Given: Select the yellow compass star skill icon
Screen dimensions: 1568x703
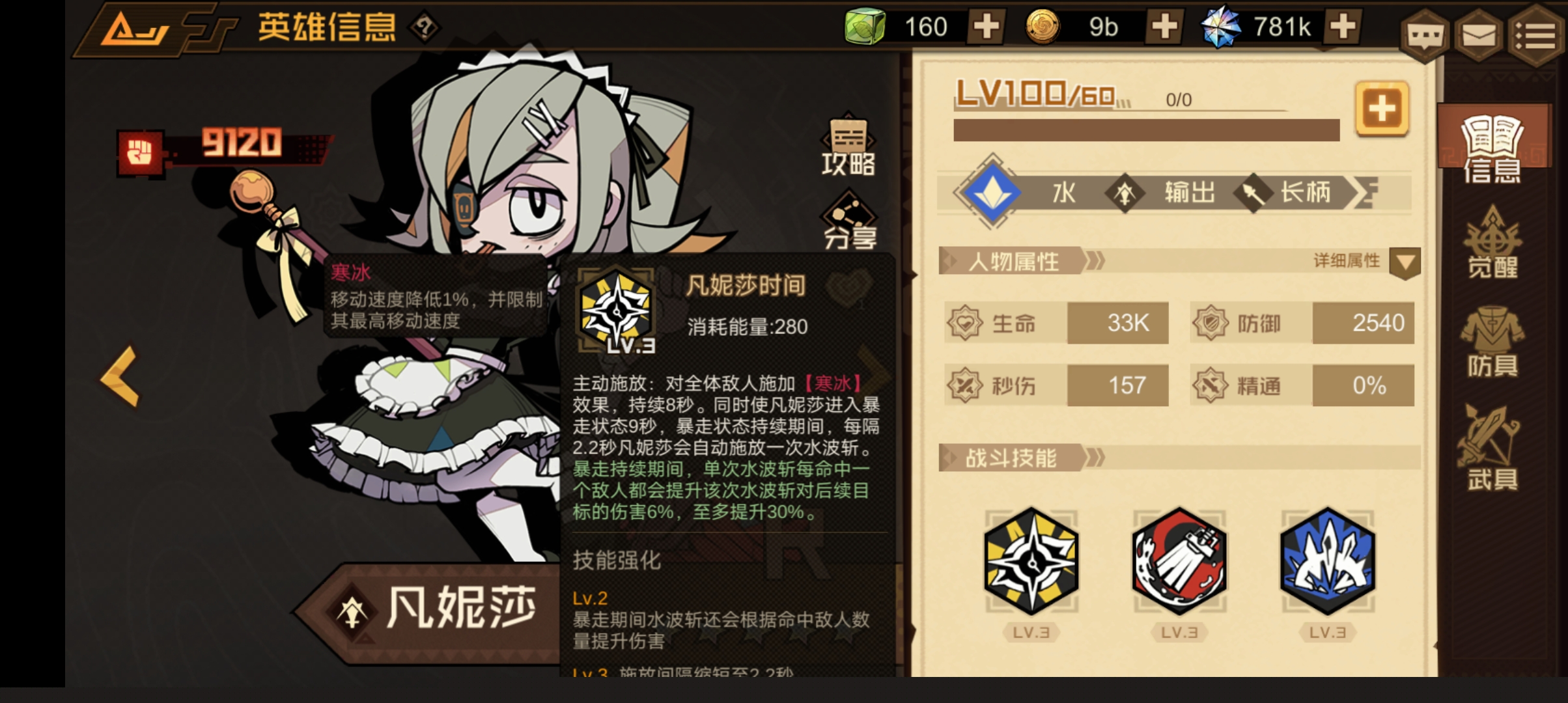Looking at the screenshot, I should (x=1031, y=561).
